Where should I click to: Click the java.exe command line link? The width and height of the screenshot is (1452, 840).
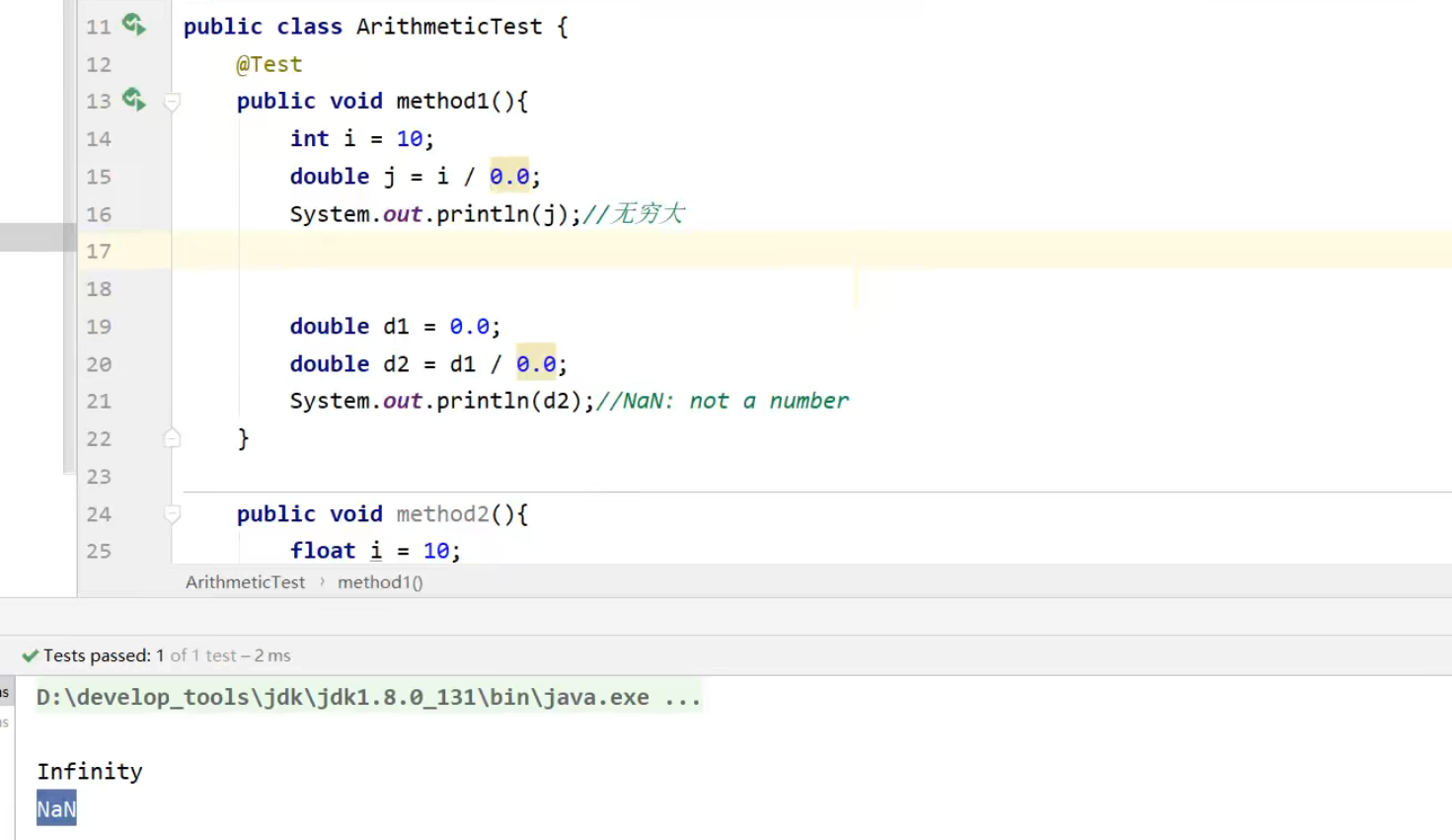click(x=368, y=698)
